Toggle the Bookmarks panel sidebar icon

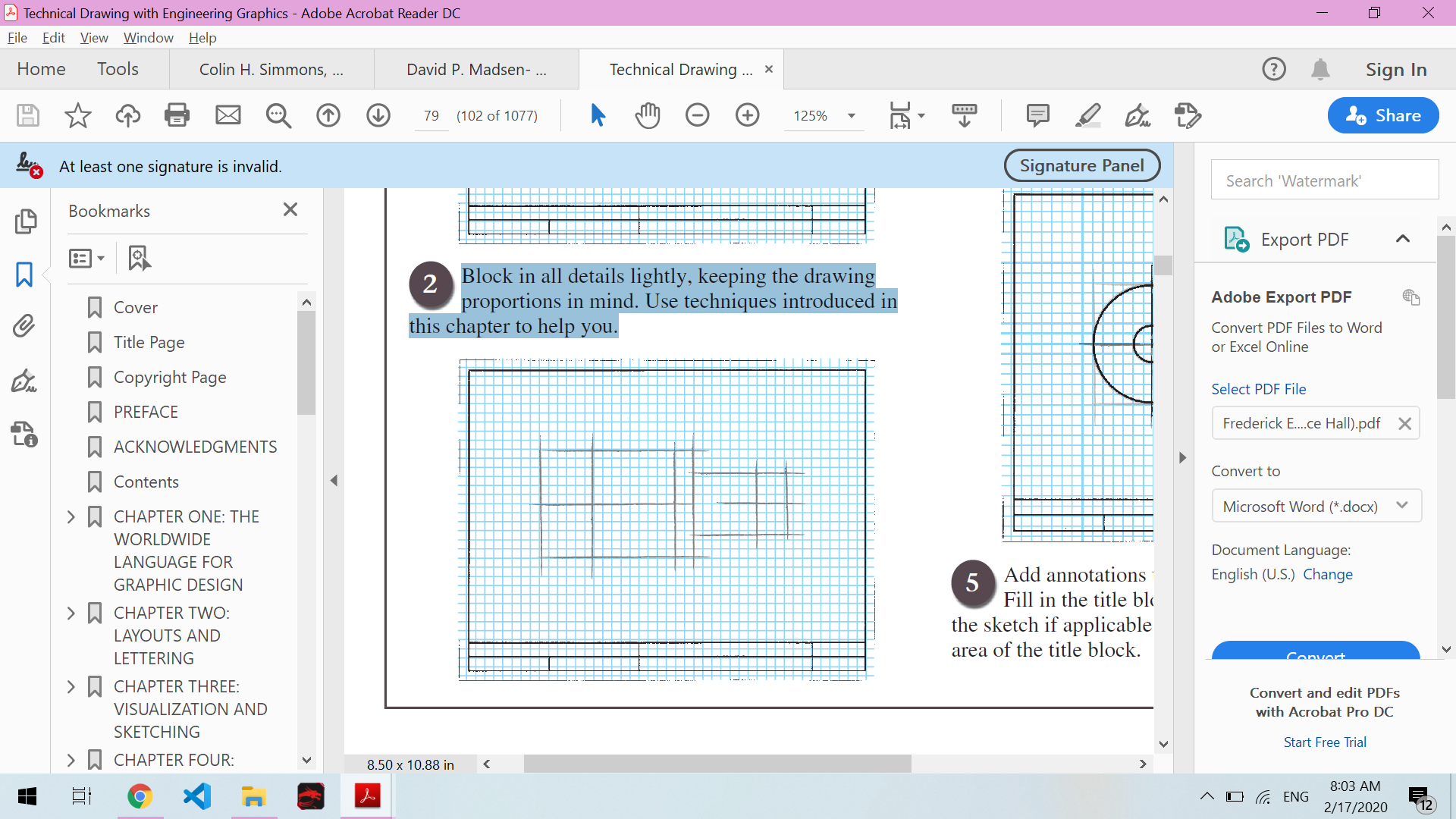tap(24, 274)
